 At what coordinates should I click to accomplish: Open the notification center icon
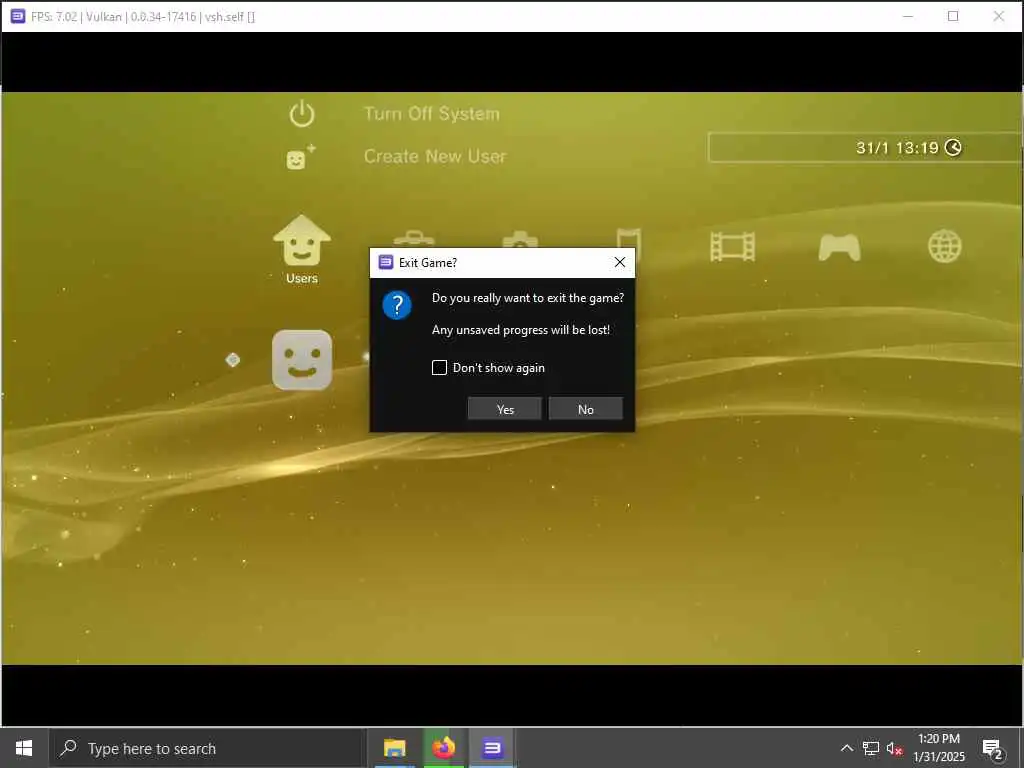(993, 748)
